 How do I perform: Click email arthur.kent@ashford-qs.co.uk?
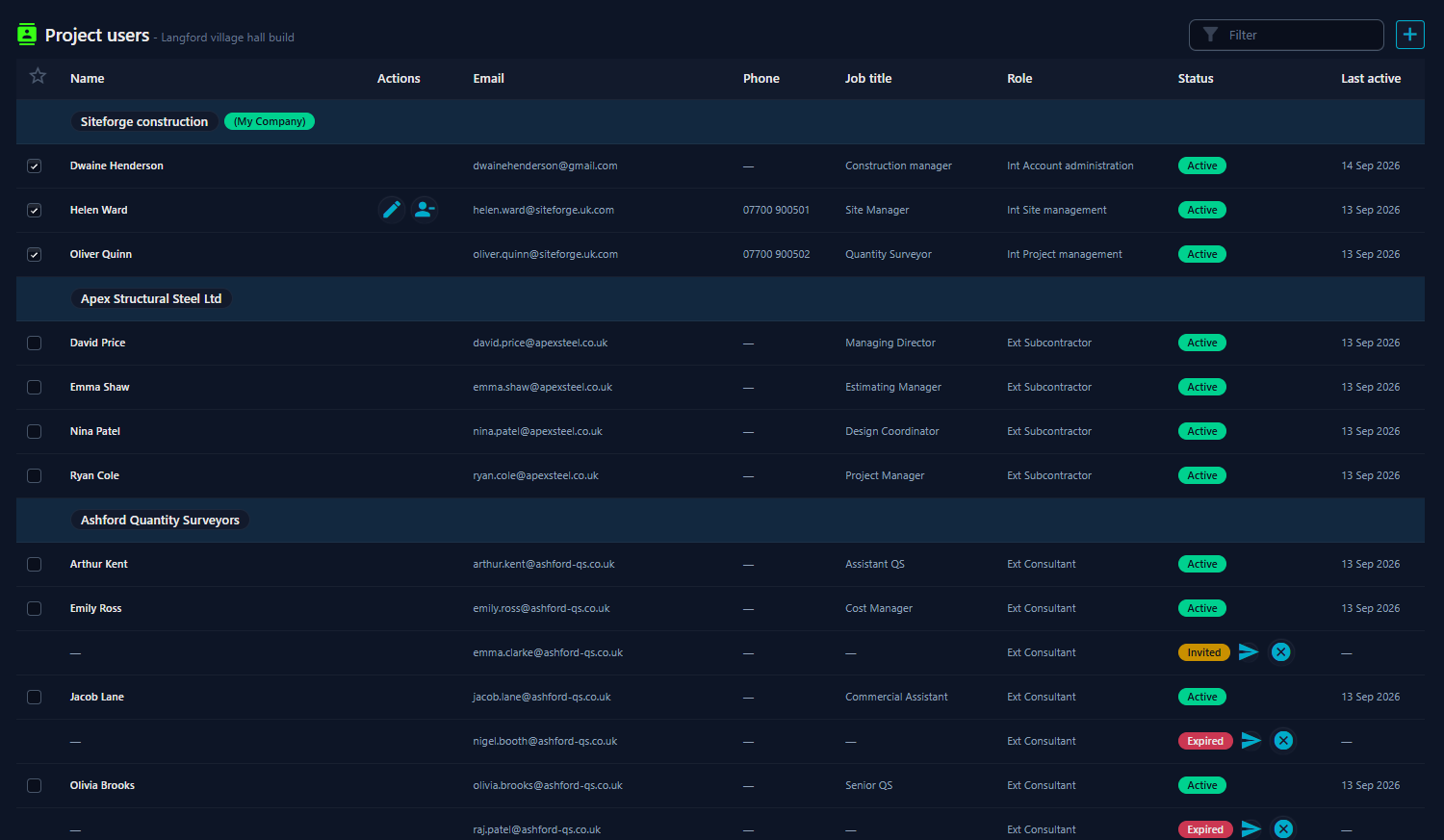pos(544,564)
